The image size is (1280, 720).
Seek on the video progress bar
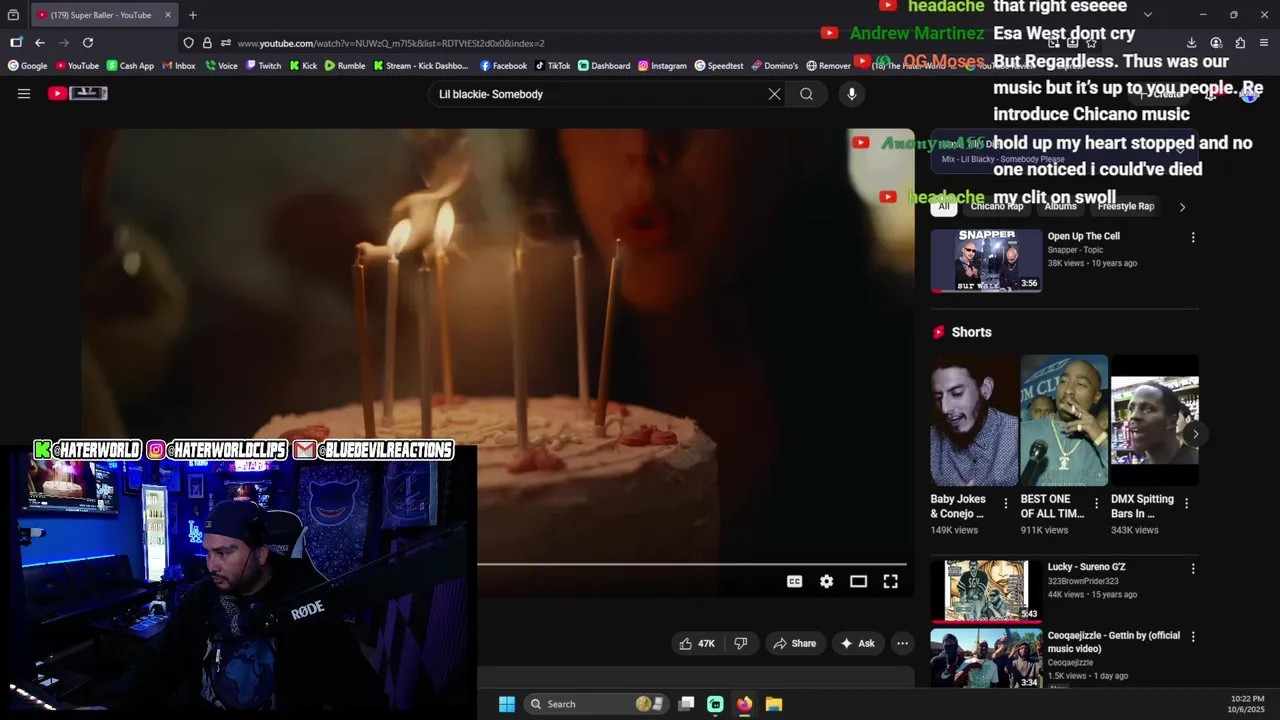(x=692, y=564)
